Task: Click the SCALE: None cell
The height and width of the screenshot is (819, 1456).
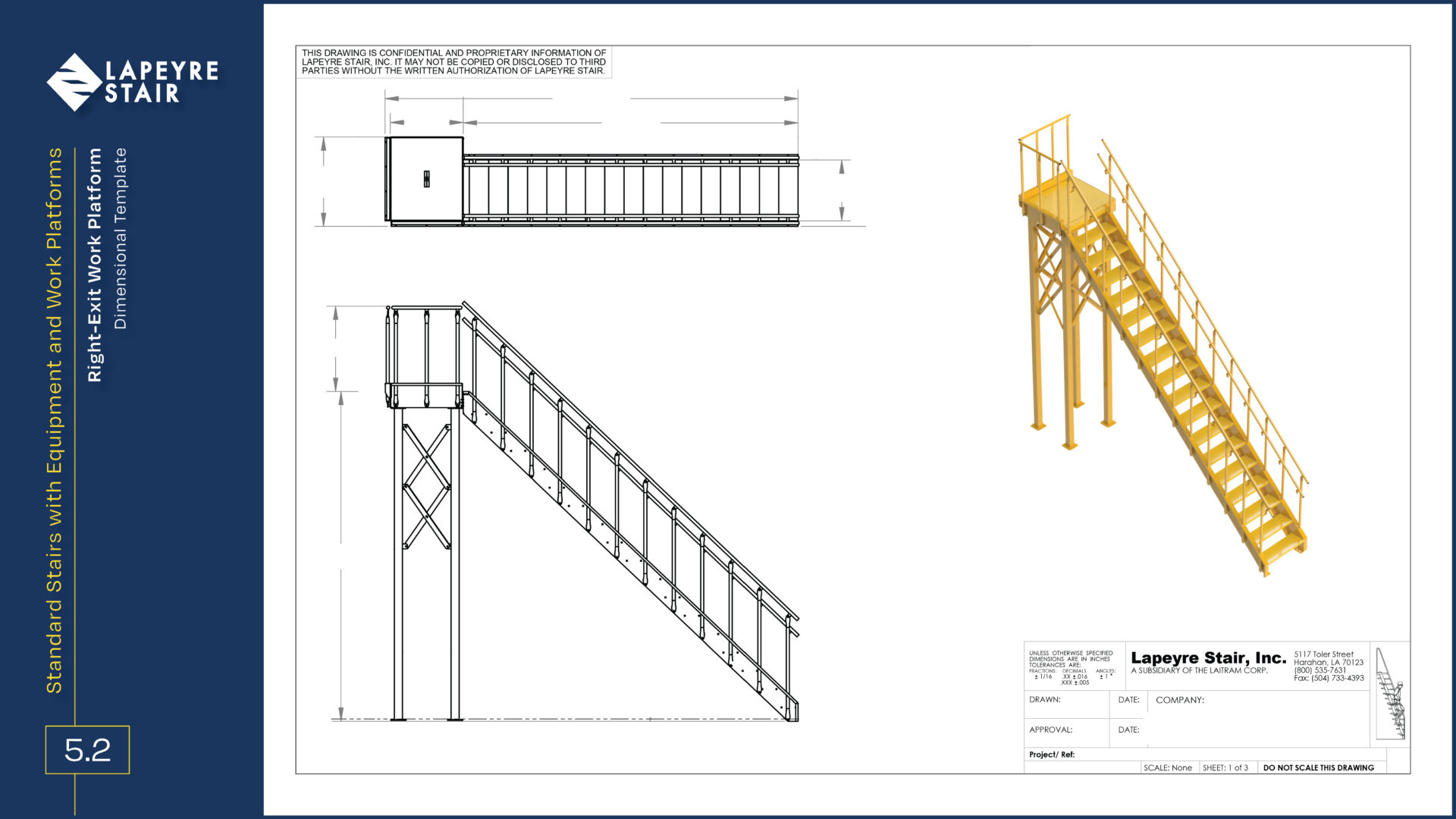Action: 1168,768
